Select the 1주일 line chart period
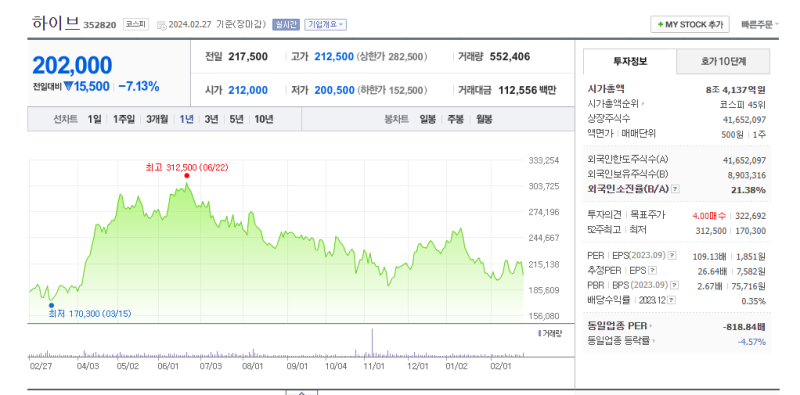This screenshot has width=800, height=395. (124, 119)
